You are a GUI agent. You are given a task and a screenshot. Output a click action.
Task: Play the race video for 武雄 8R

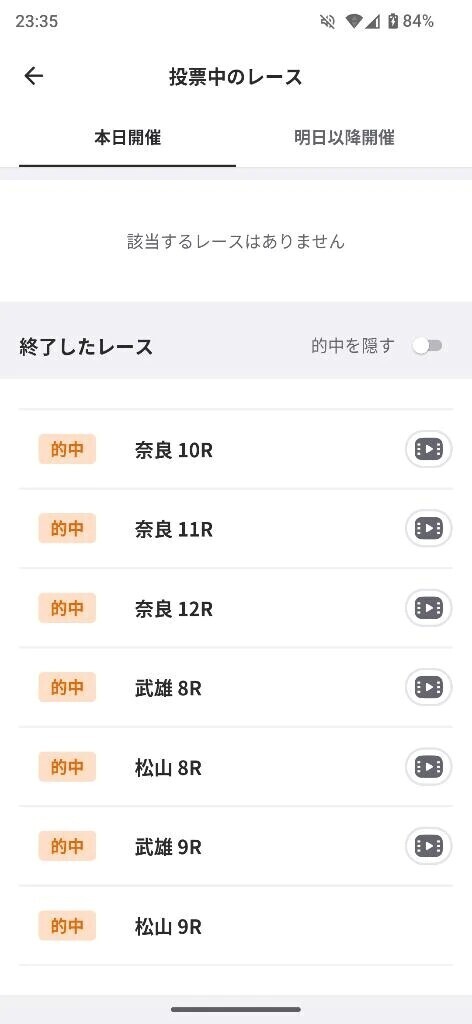click(x=428, y=687)
